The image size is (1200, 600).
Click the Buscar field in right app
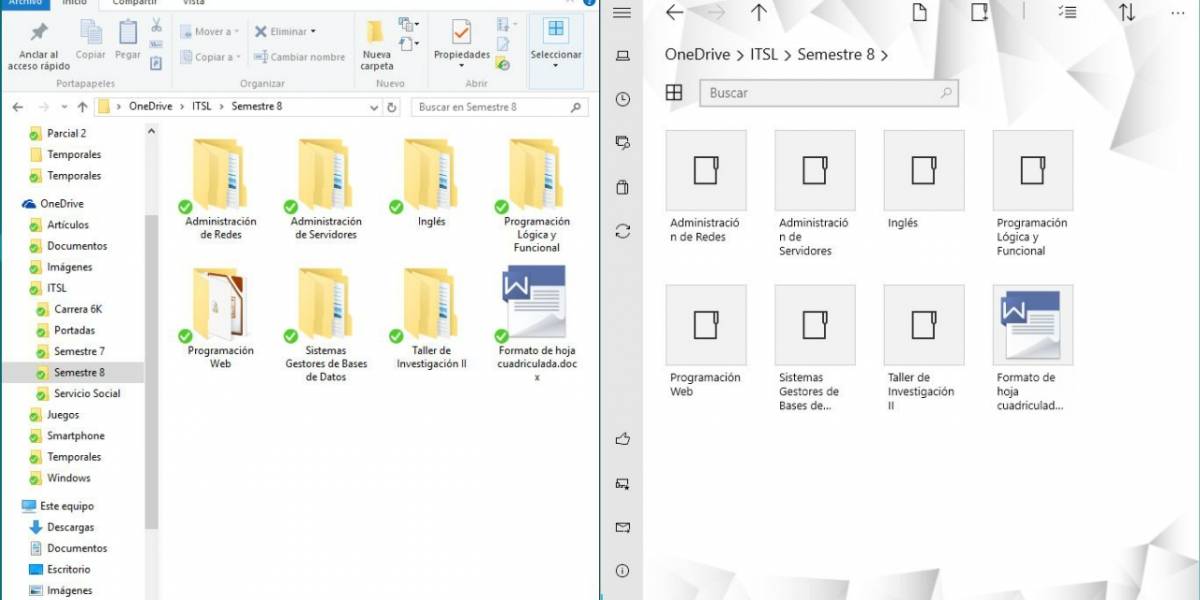point(829,93)
